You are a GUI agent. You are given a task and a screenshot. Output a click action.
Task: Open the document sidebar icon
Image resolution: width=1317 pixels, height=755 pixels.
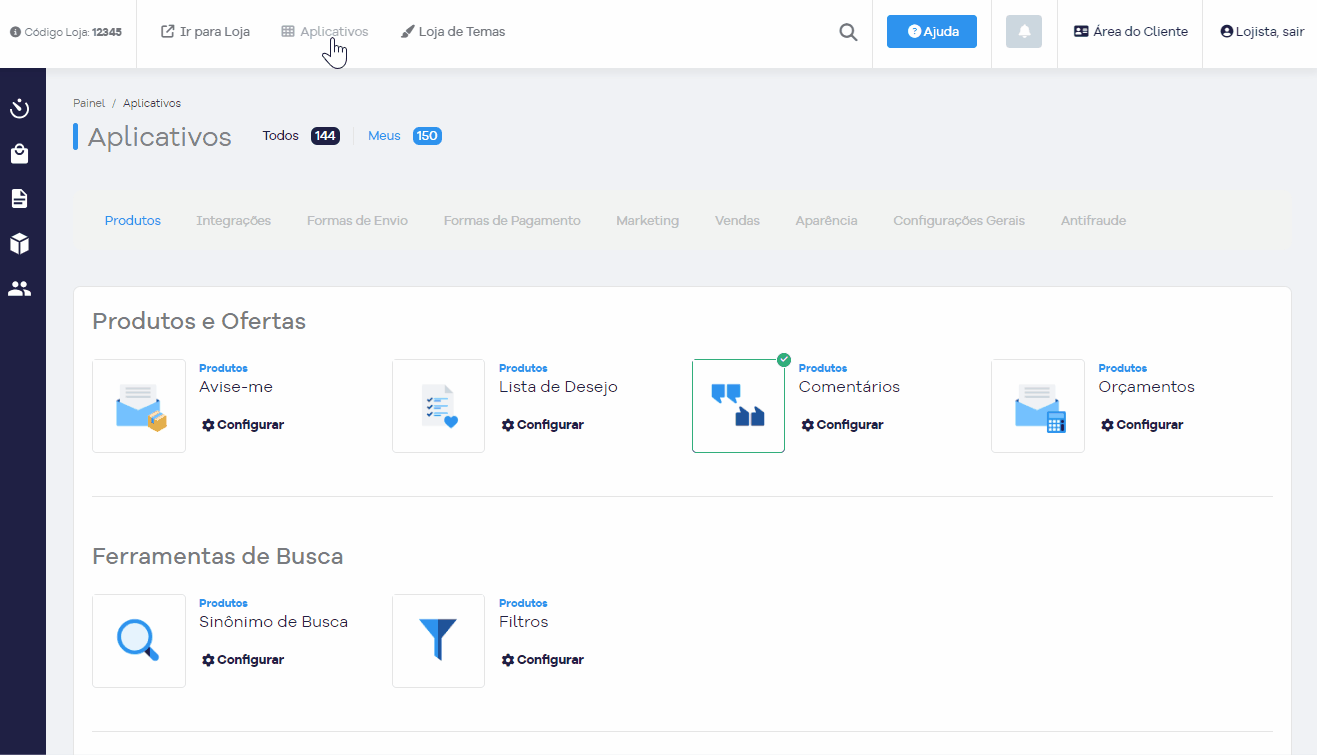pos(19,198)
